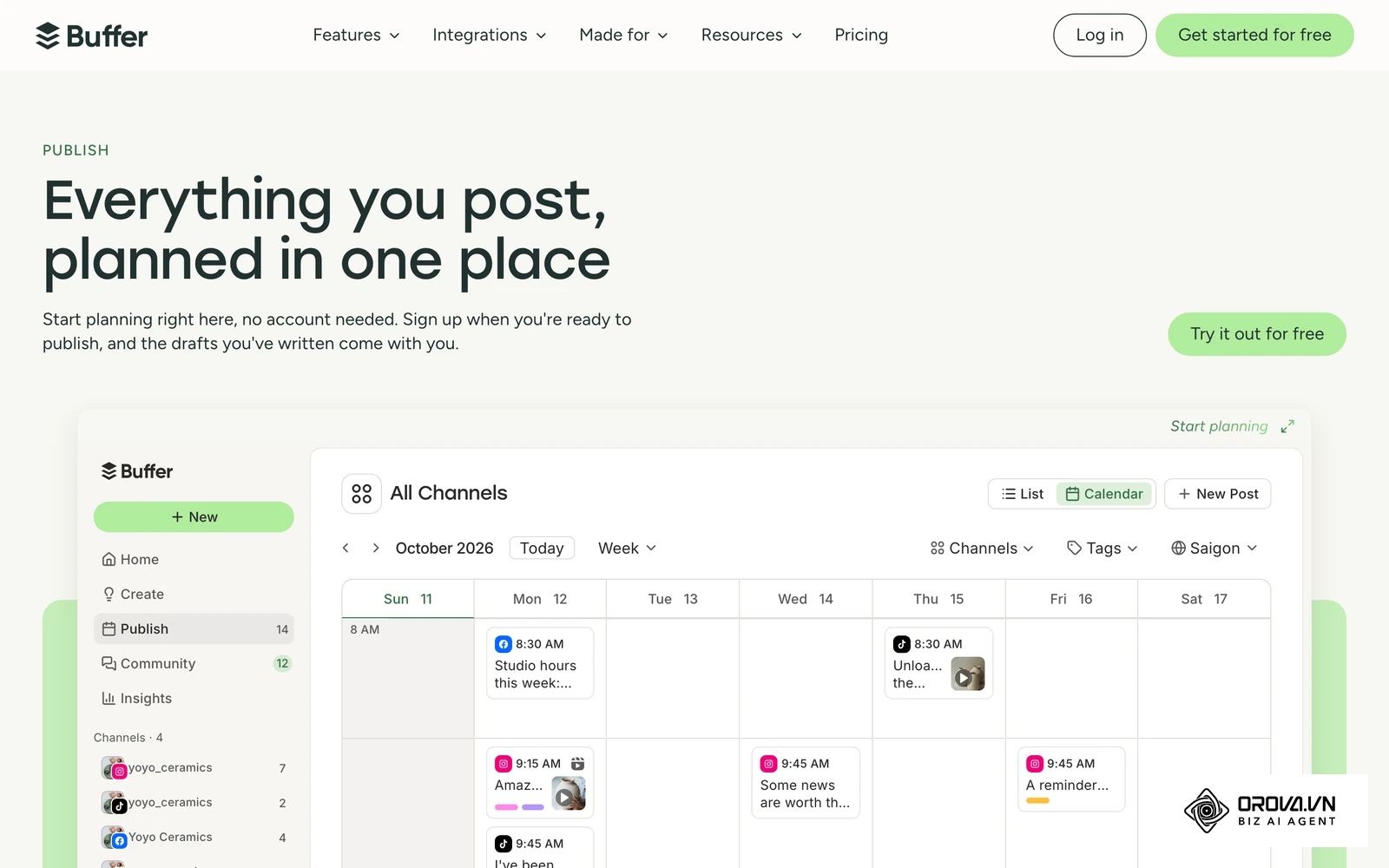
Task: Select Publish in the sidebar
Action: tap(194, 629)
